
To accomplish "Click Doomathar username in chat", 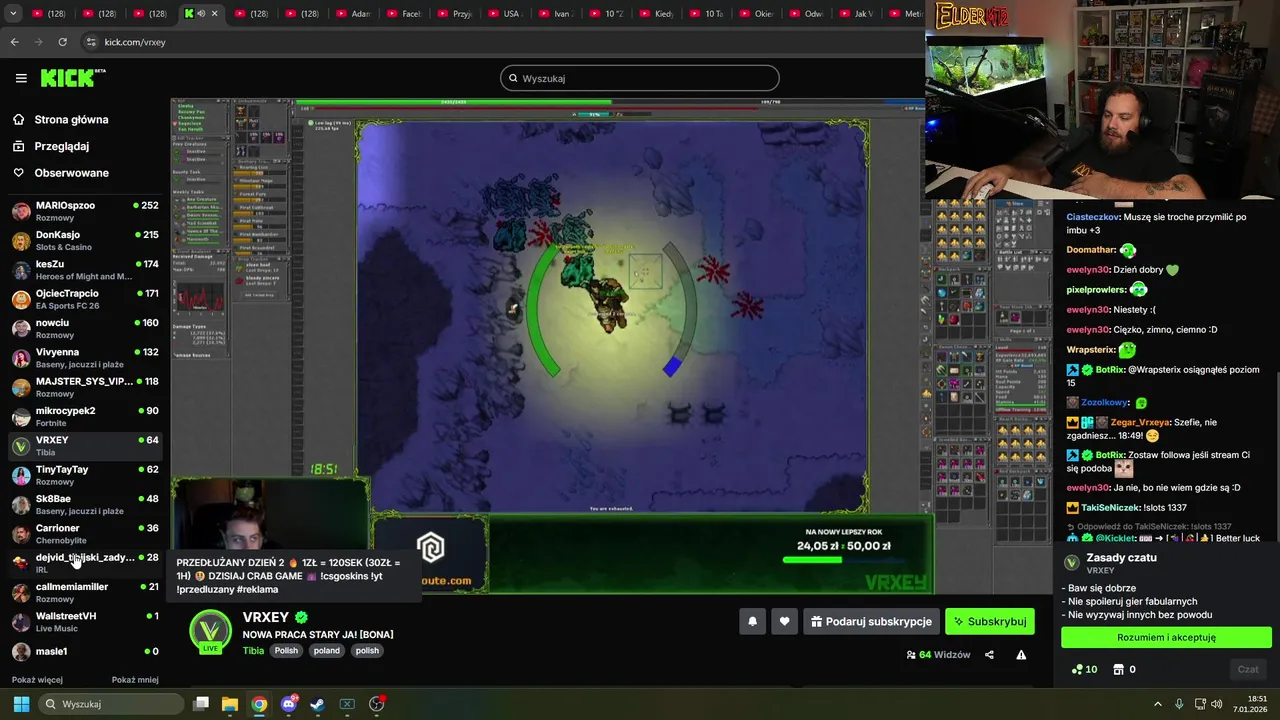I will click(1091, 250).
